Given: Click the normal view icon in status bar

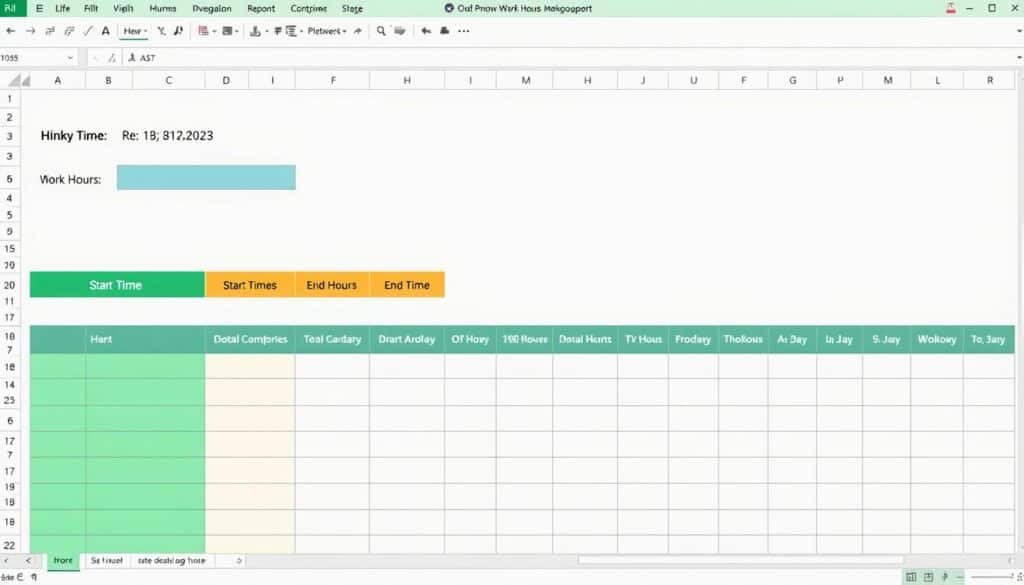Looking at the screenshot, I should tap(911, 577).
